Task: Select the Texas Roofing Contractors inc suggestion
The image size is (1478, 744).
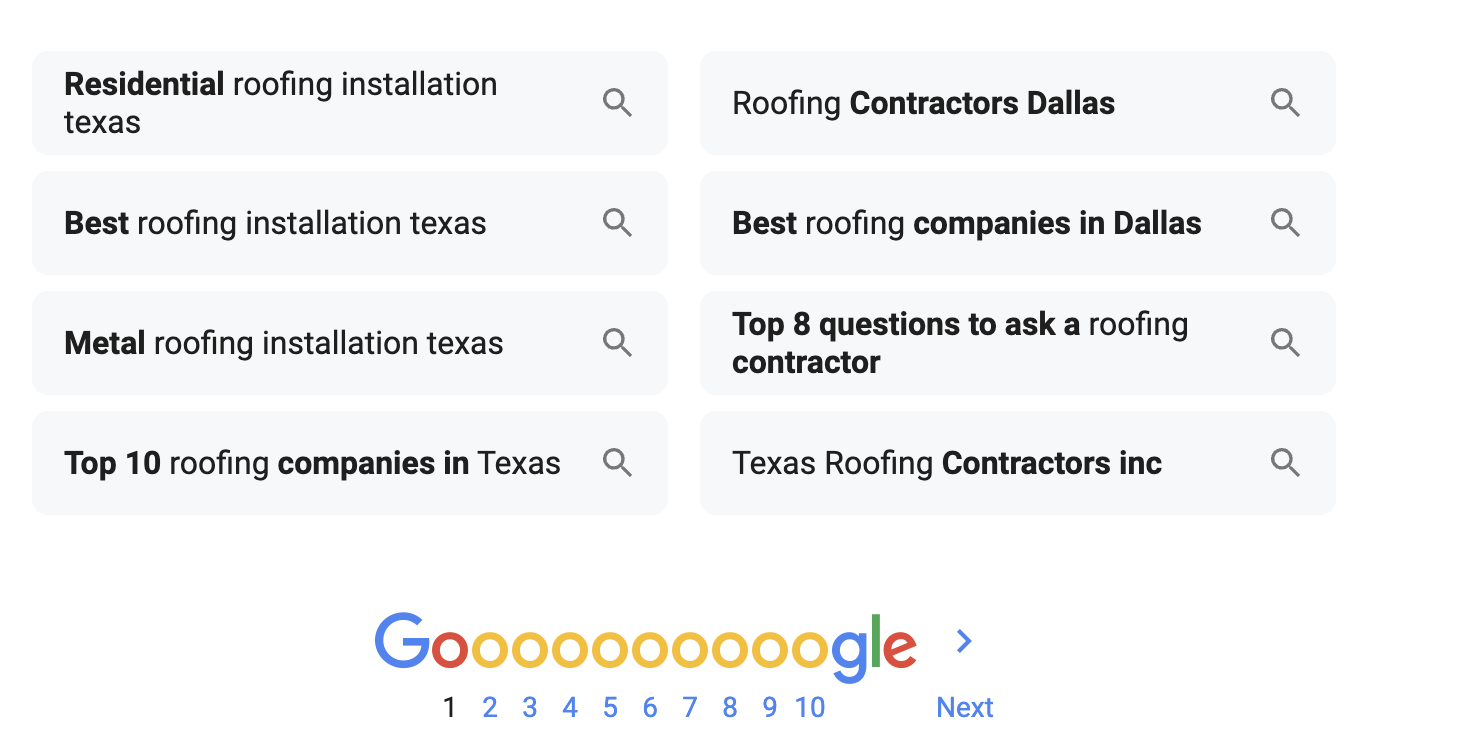Action: [946, 463]
